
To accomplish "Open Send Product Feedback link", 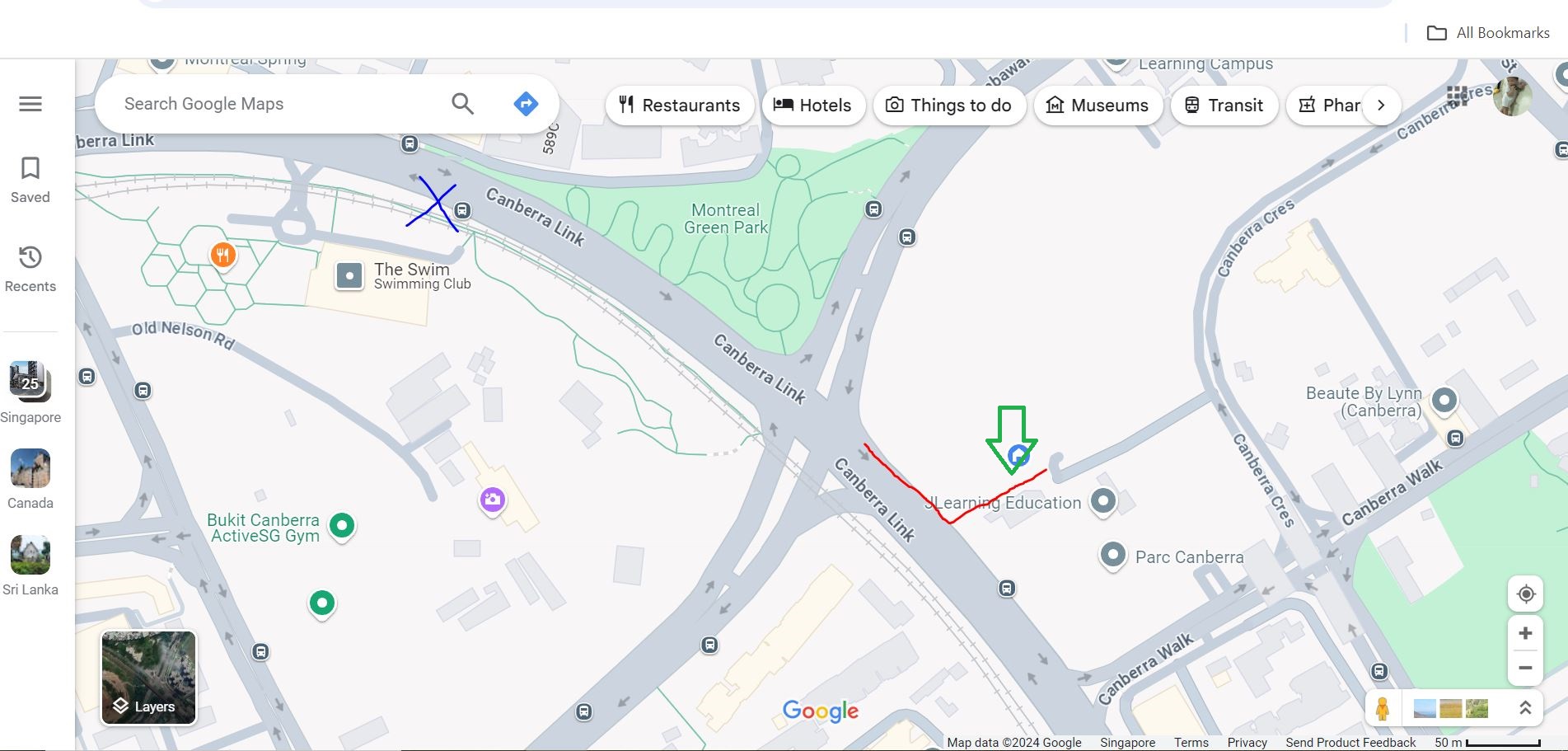I will pos(1350,743).
